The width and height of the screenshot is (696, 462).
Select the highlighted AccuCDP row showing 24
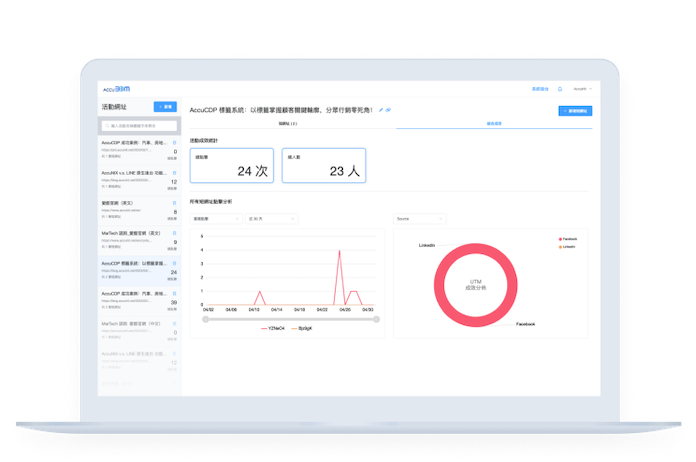tap(139, 271)
